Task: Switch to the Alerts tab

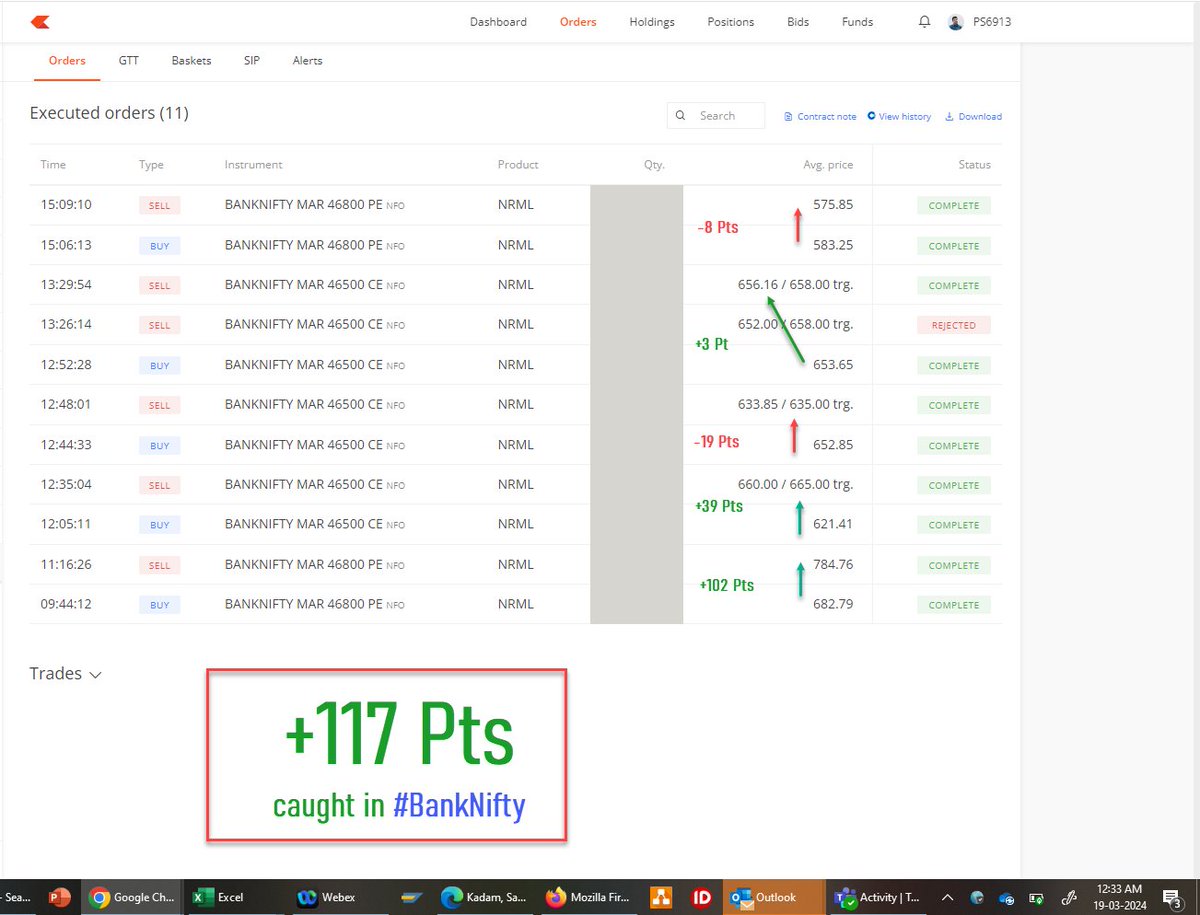Action: 307,61
